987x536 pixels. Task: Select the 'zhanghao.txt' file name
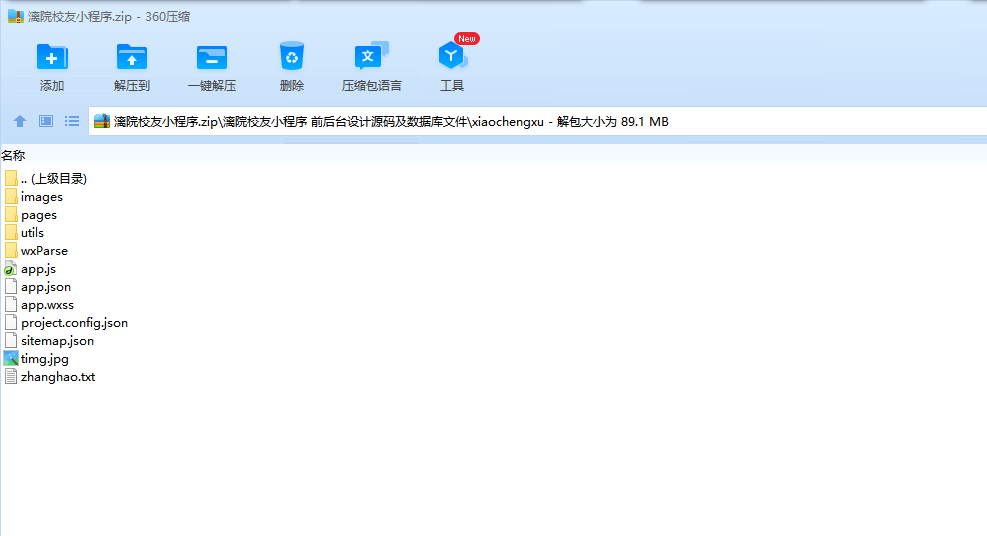pyautogui.click(x=58, y=377)
